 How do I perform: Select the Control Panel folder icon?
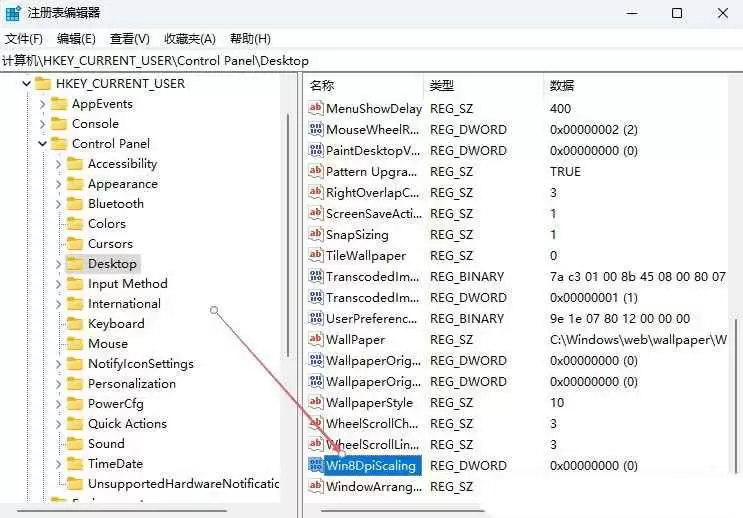pyautogui.click(x=59, y=144)
